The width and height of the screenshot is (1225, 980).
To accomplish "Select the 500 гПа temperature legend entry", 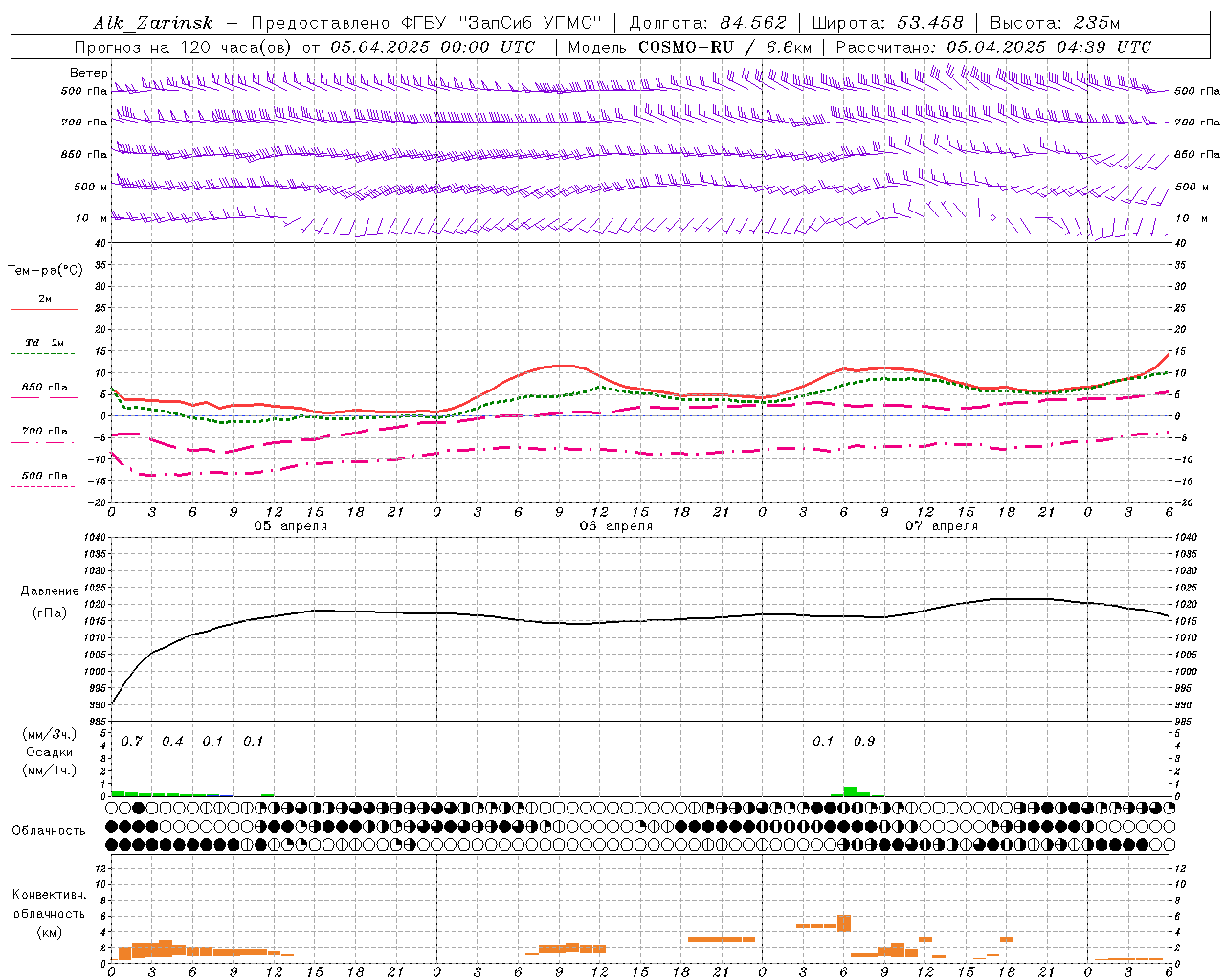I will coord(45,476).
